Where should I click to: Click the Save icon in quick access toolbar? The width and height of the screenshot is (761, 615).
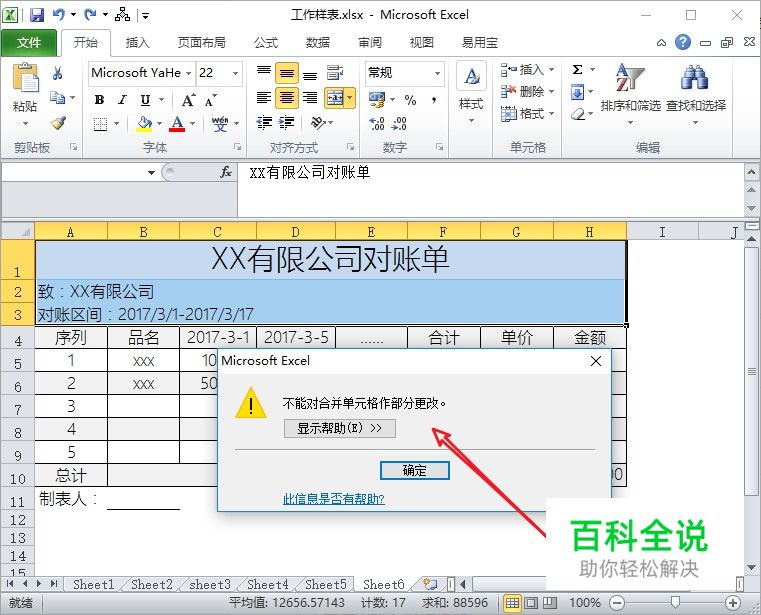[37, 15]
